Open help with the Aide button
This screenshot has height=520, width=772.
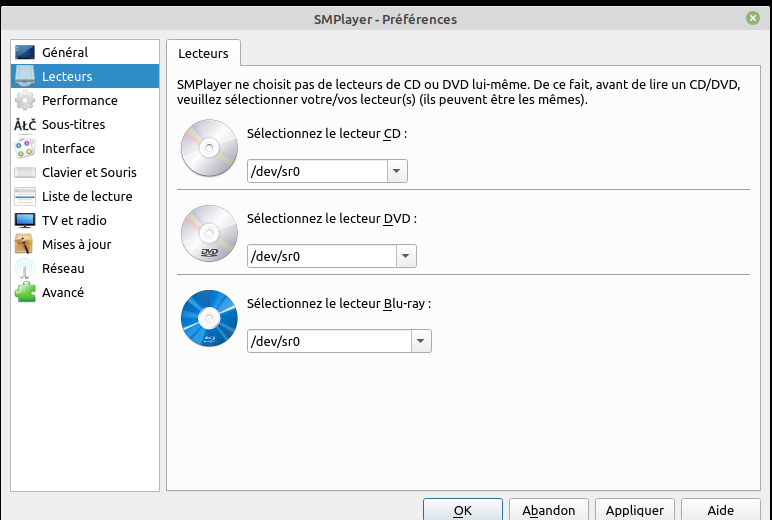(x=721, y=510)
